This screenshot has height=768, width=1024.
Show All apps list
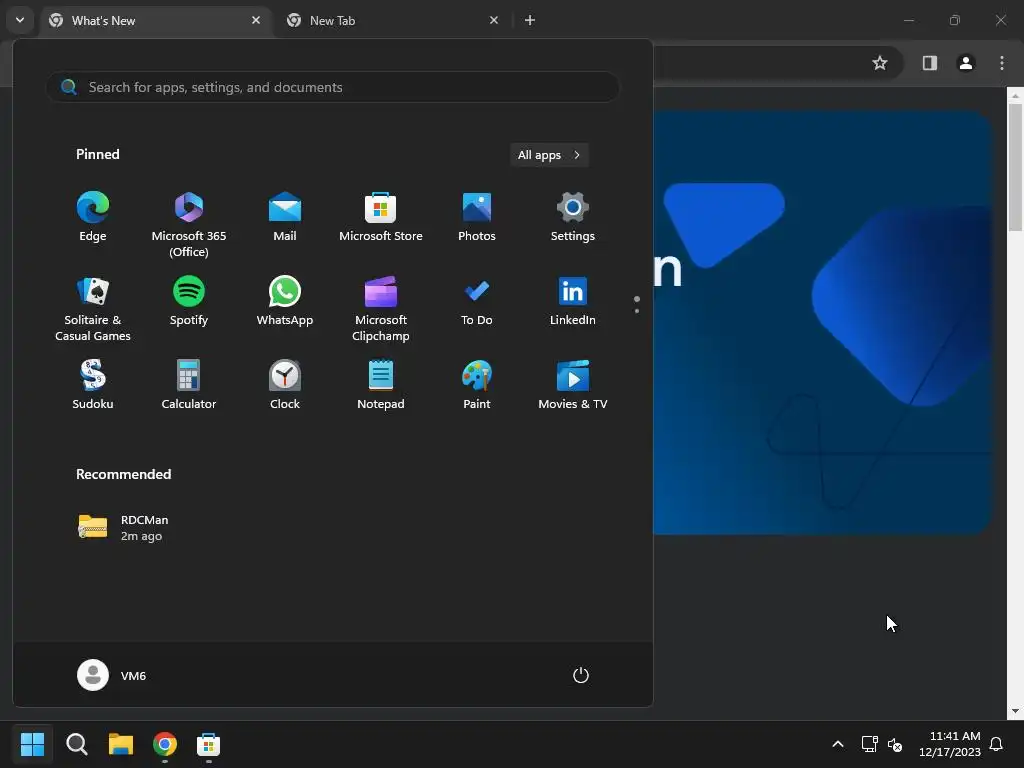click(x=549, y=155)
